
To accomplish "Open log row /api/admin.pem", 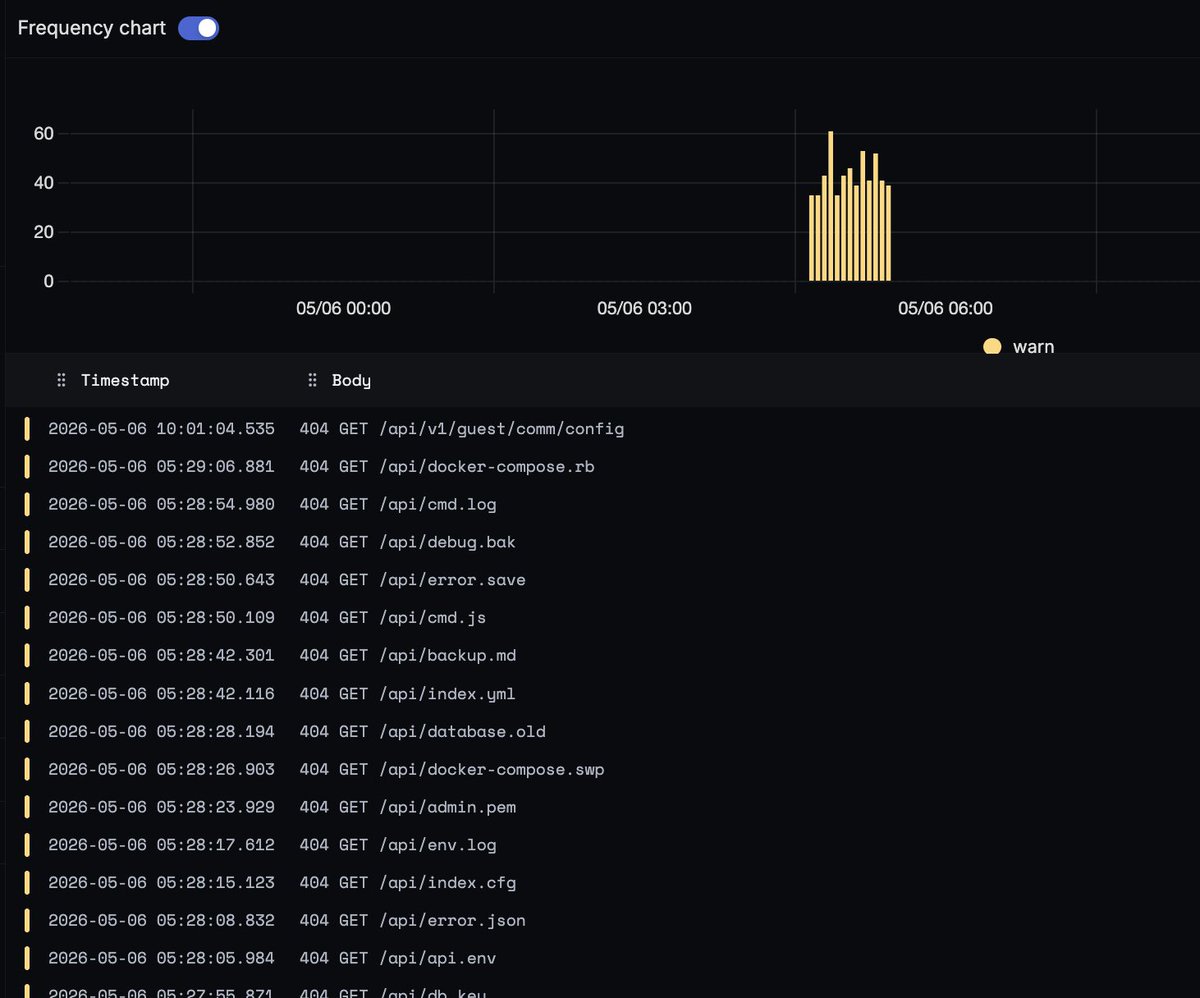I will point(600,807).
